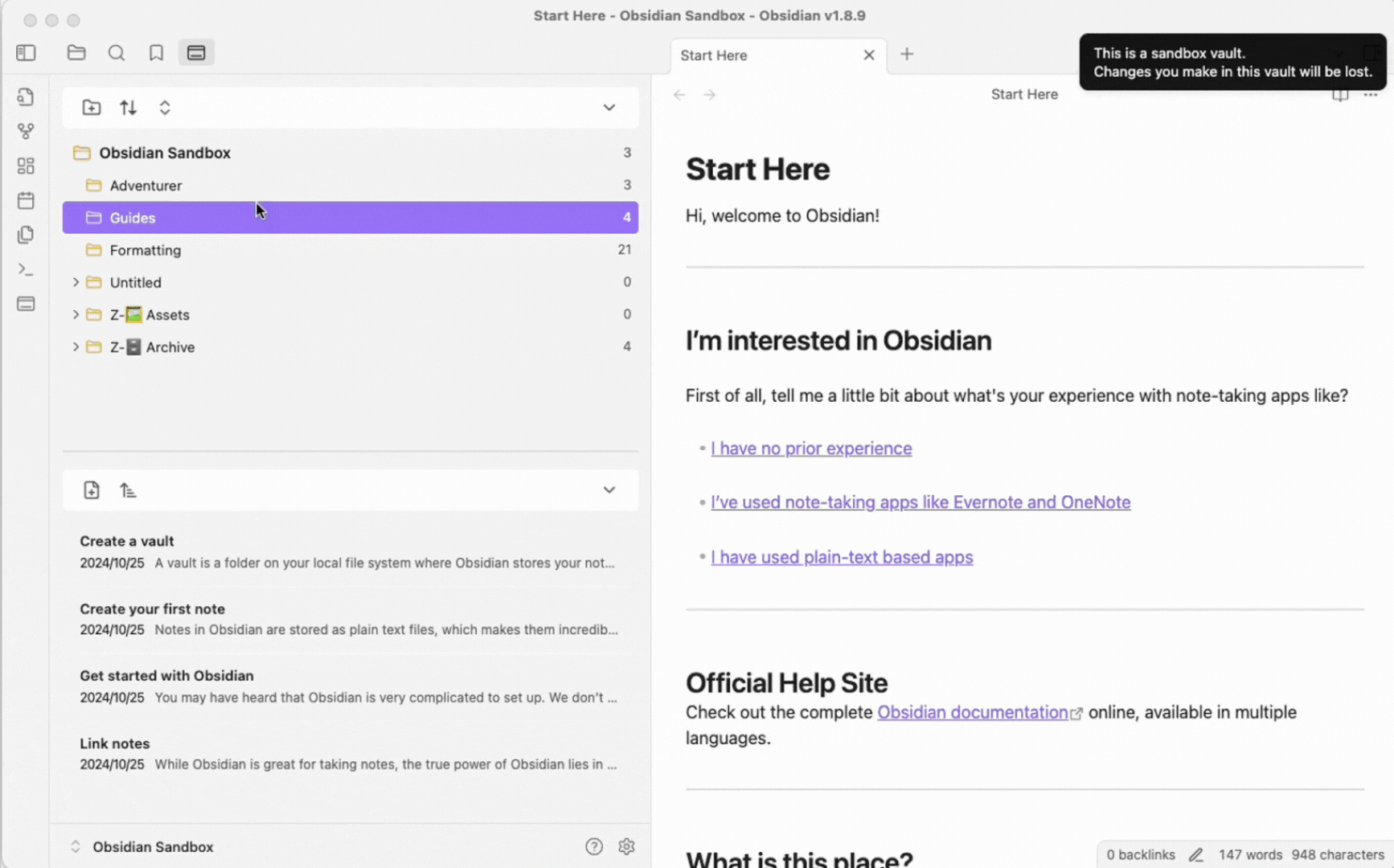Open the search pane
The image size is (1394, 868).
[x=117, y=53]
